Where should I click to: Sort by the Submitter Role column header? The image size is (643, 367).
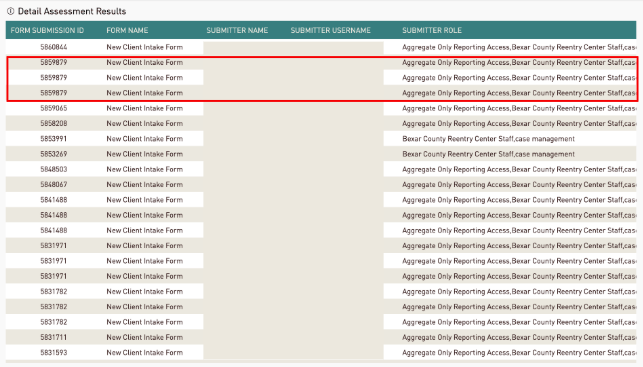432,30
